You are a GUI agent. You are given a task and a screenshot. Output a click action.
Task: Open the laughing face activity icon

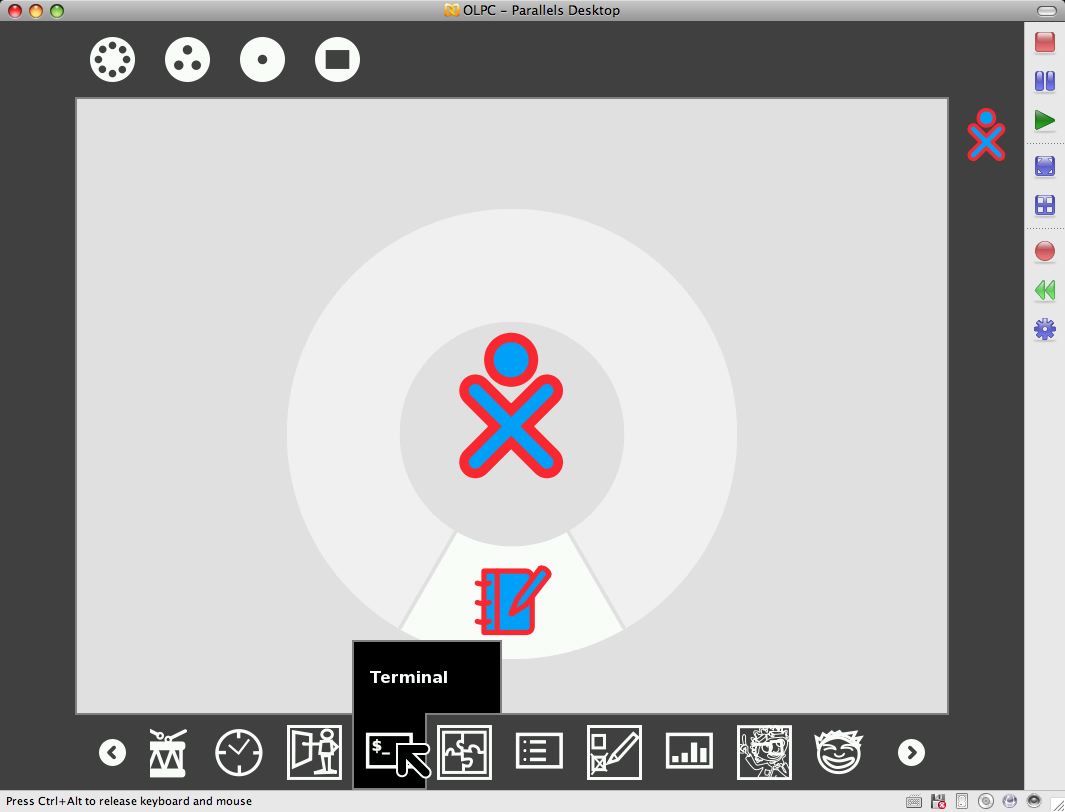(x=838, y=752)
